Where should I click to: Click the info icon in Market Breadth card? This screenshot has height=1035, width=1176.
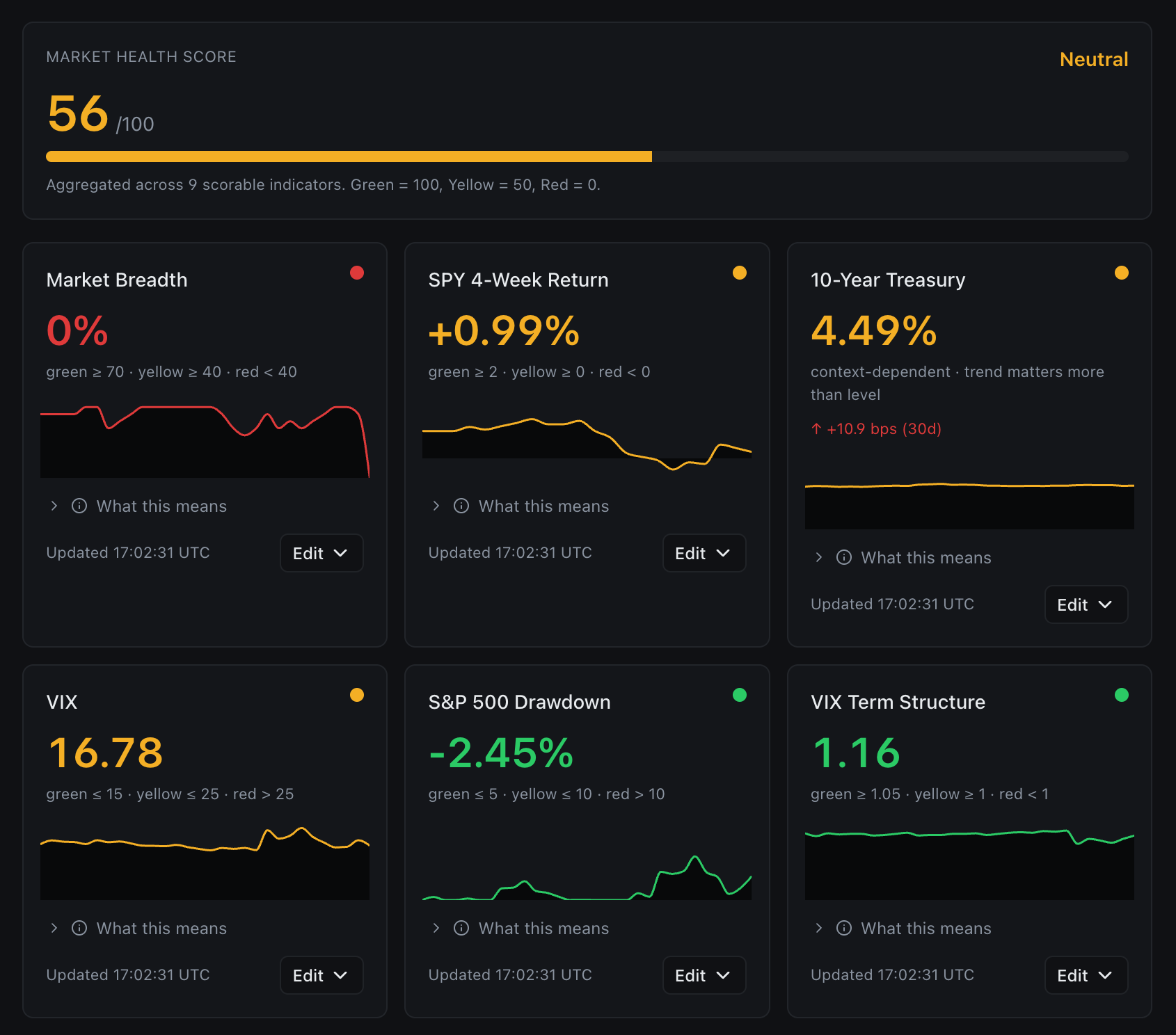[79, 506]
